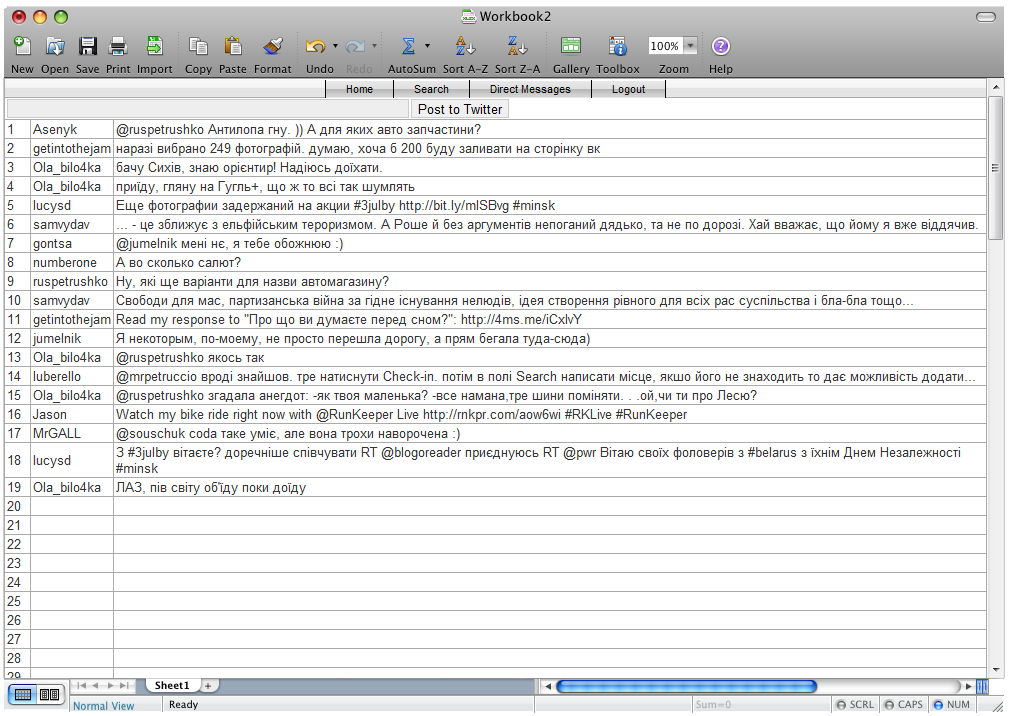Viewport: 1011px width, 716px height.
Task: Expand the AutoSum functions dropdown arrow
Action: click(427, 46)
